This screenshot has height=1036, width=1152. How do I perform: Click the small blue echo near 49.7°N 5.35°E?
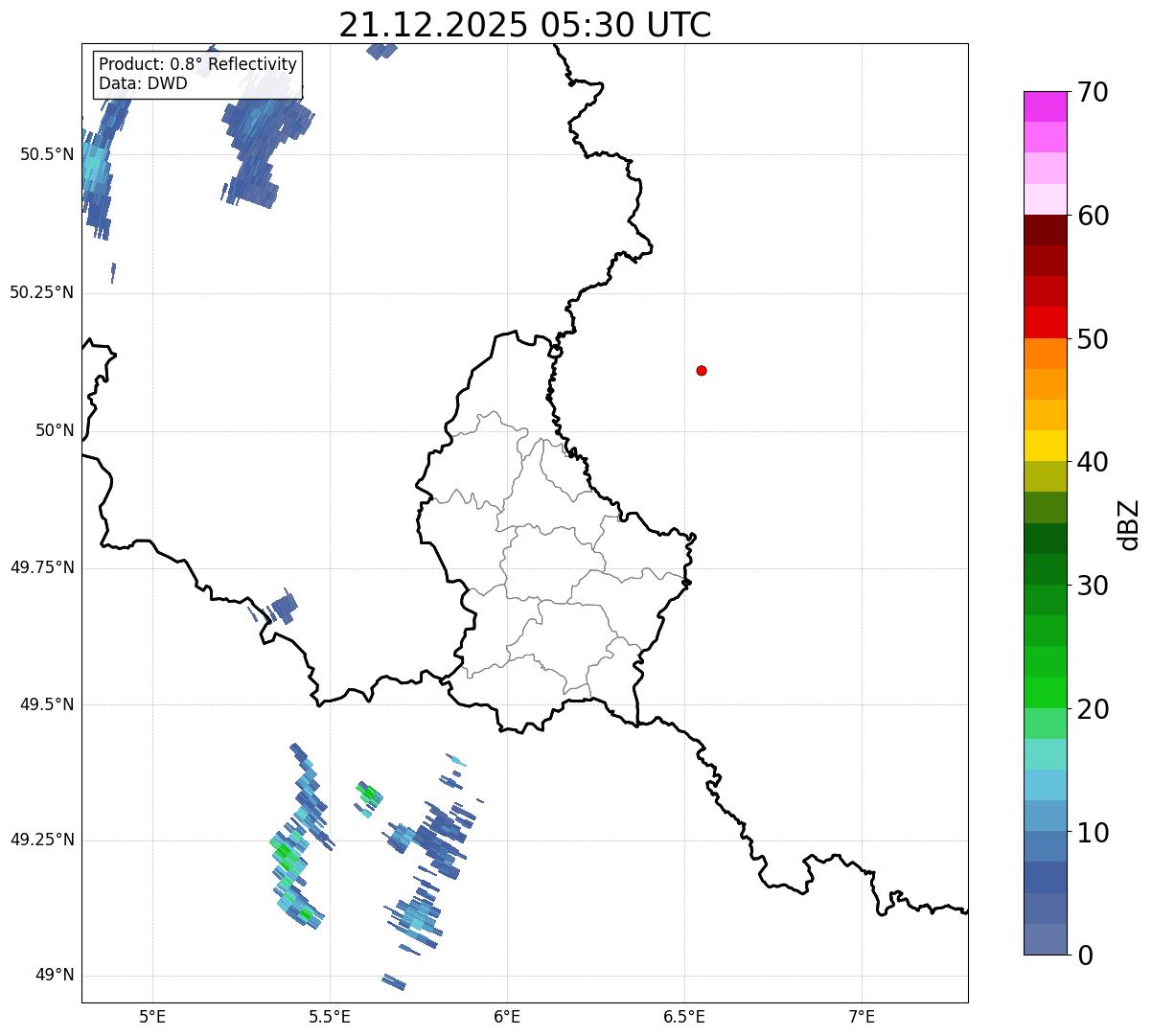point(283,607)
